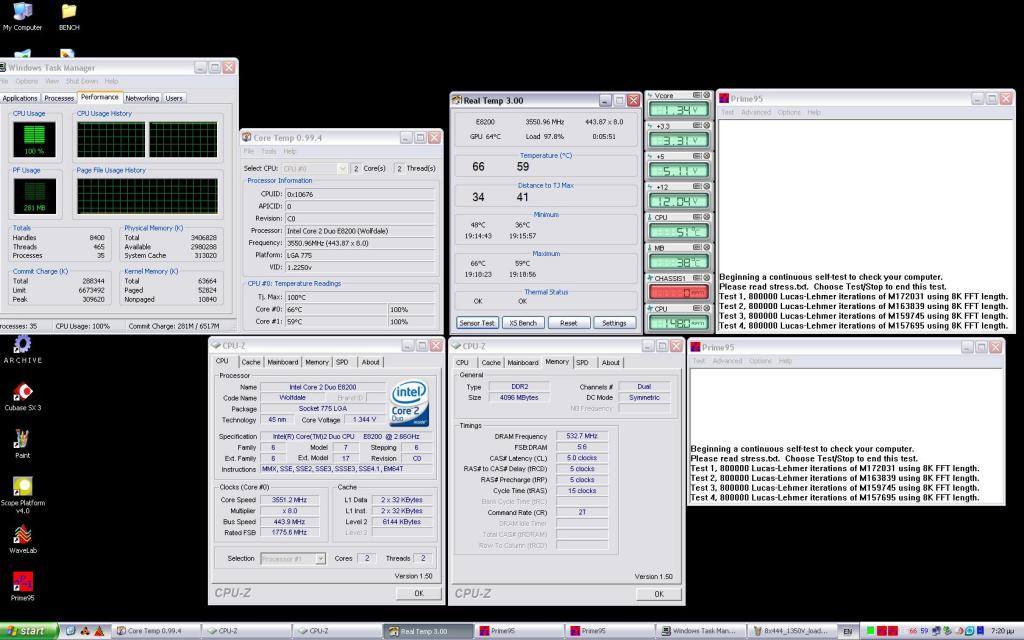
Task: Click the Core Speed value 3551.2 MHz in CPU-Z
Action: (x=289, y=500)
